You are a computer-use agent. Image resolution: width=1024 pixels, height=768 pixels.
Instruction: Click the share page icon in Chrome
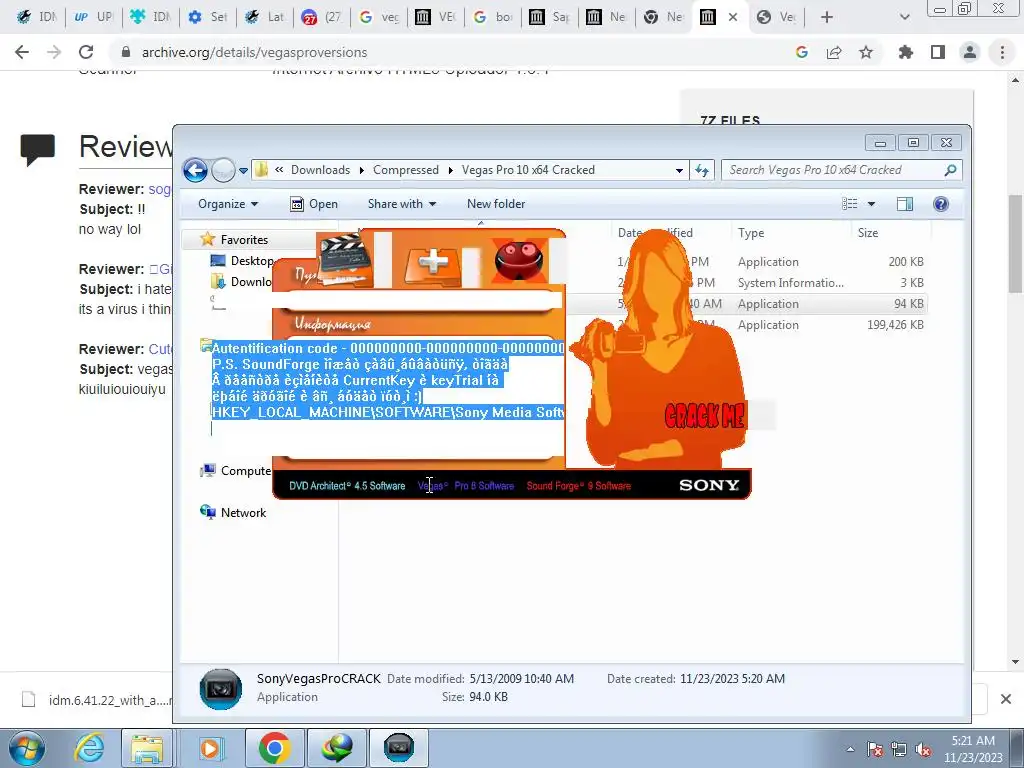pyautogui.click(x=834, y=52)
